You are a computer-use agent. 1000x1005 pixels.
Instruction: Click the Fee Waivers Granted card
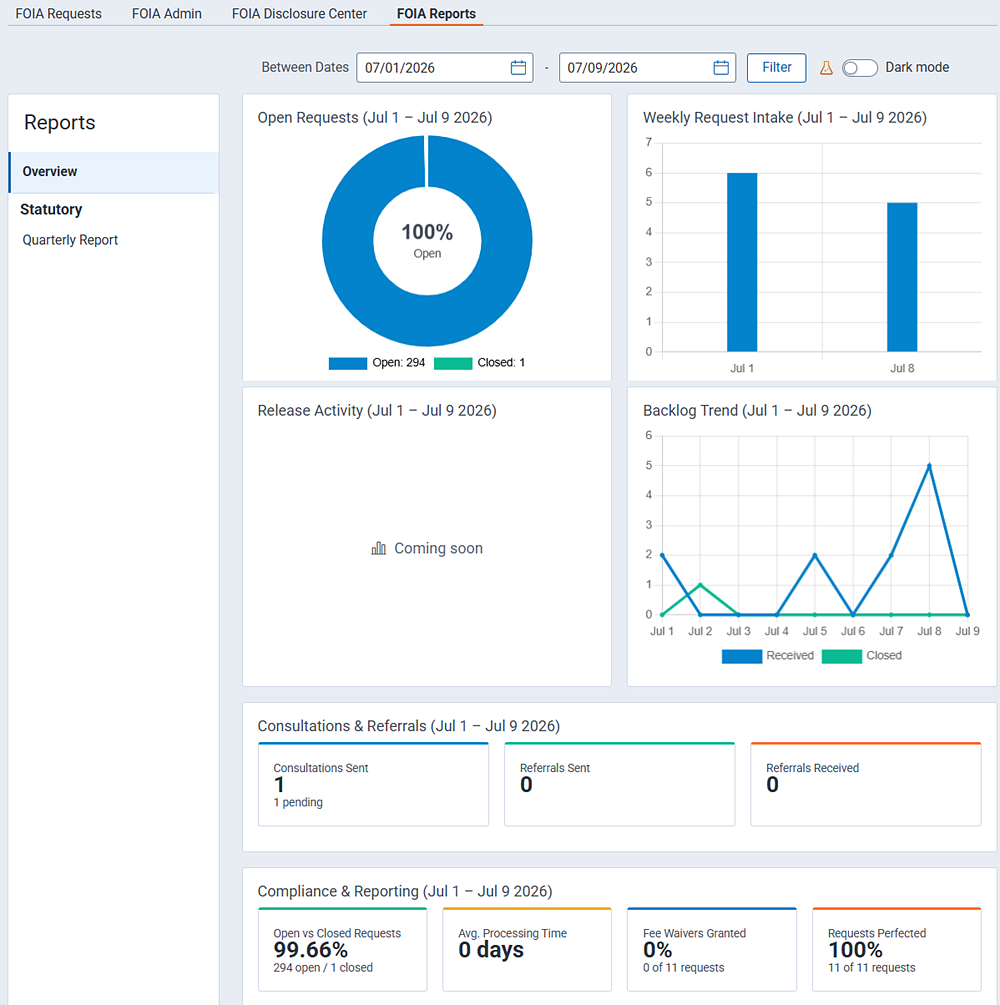(712, 949)
